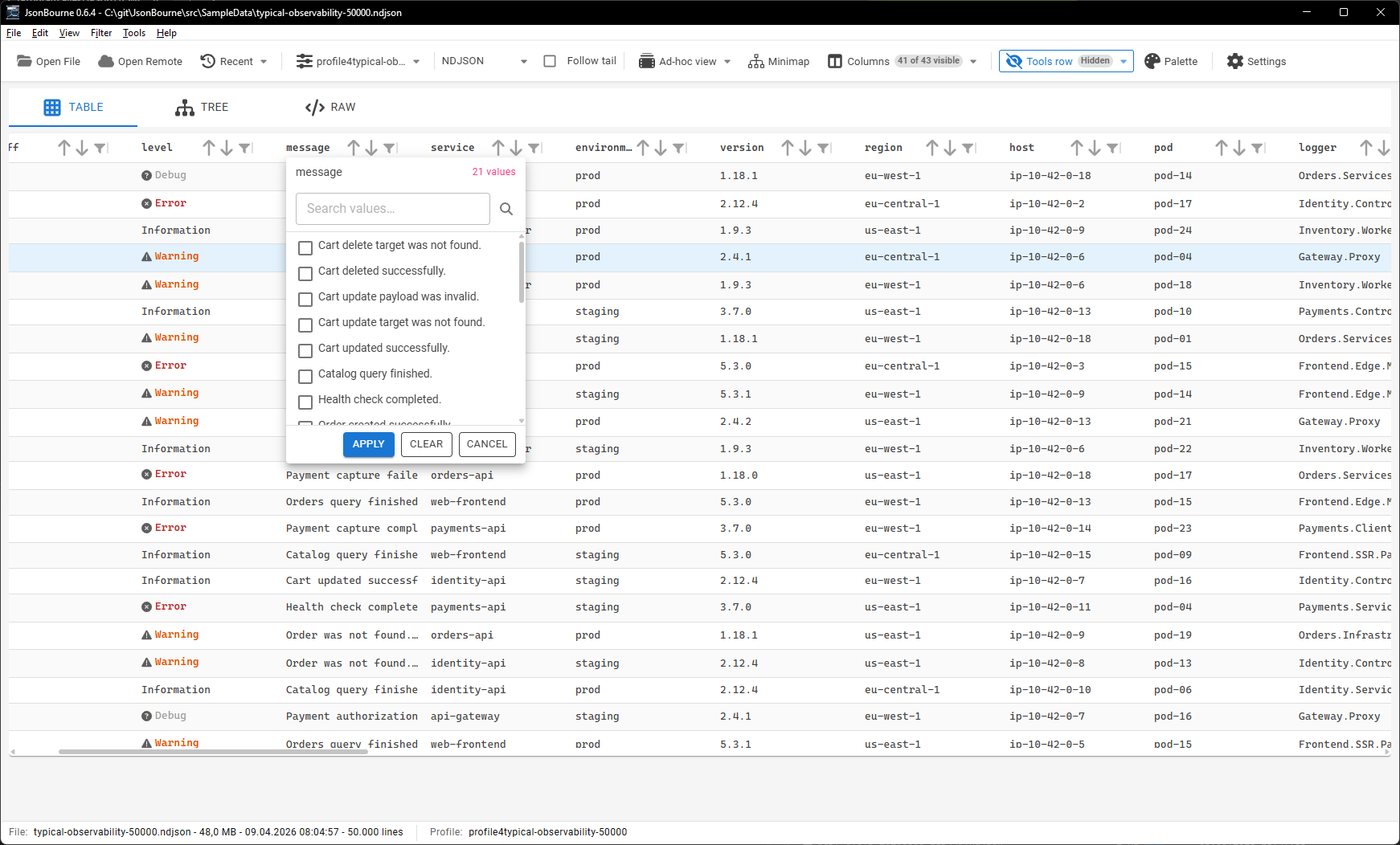
Task: Click the CLEAR filter button
Action: [x=426, y=444]
